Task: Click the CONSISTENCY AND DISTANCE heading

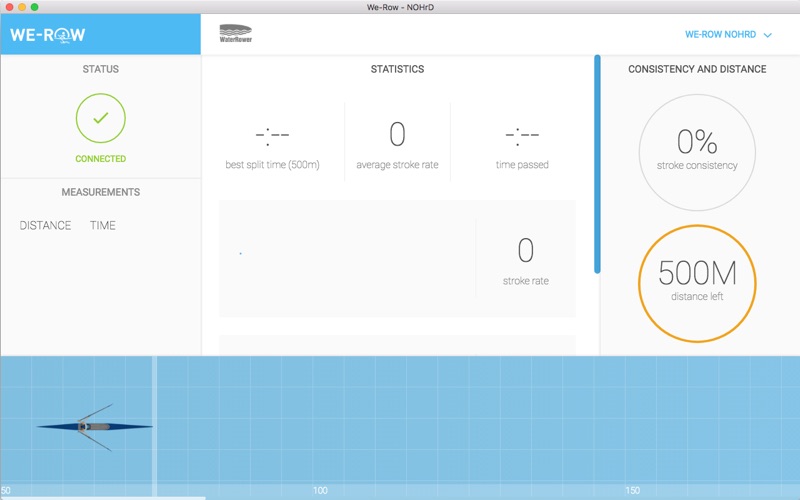Action: click(x=697, y=69)
